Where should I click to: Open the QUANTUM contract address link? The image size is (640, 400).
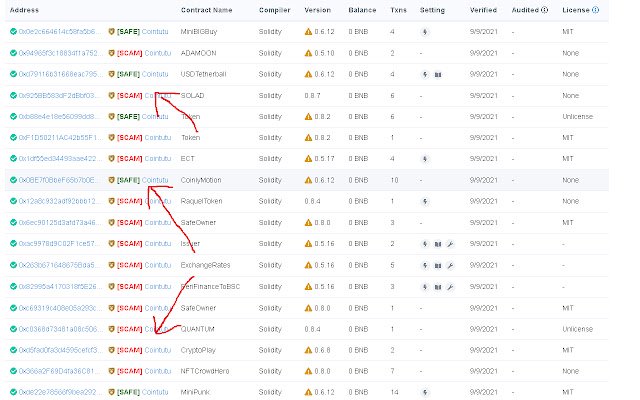pos(60,329)
